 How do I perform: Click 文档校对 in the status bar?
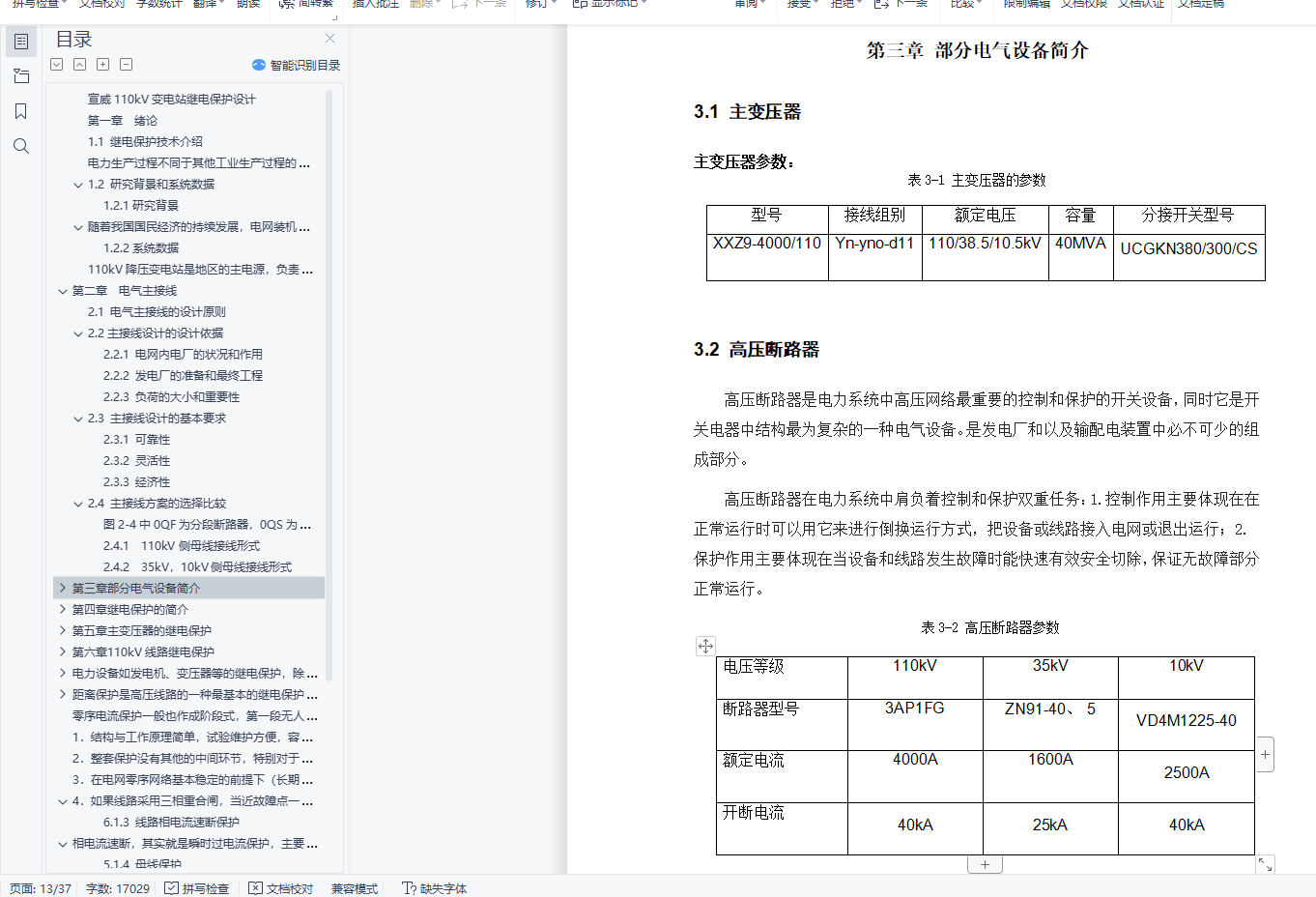click(281, 888)
